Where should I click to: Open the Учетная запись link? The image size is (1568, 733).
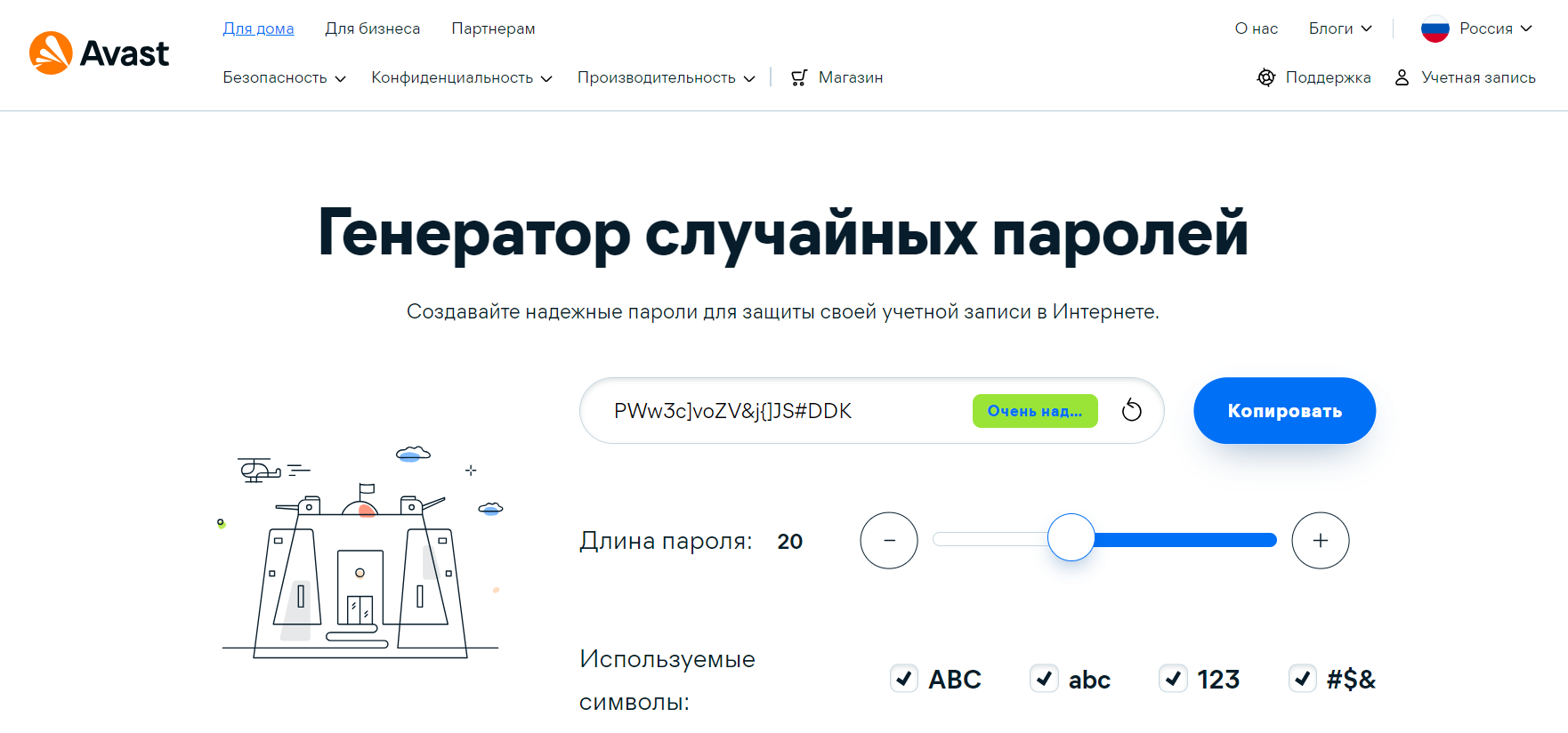coord(1465,77)
